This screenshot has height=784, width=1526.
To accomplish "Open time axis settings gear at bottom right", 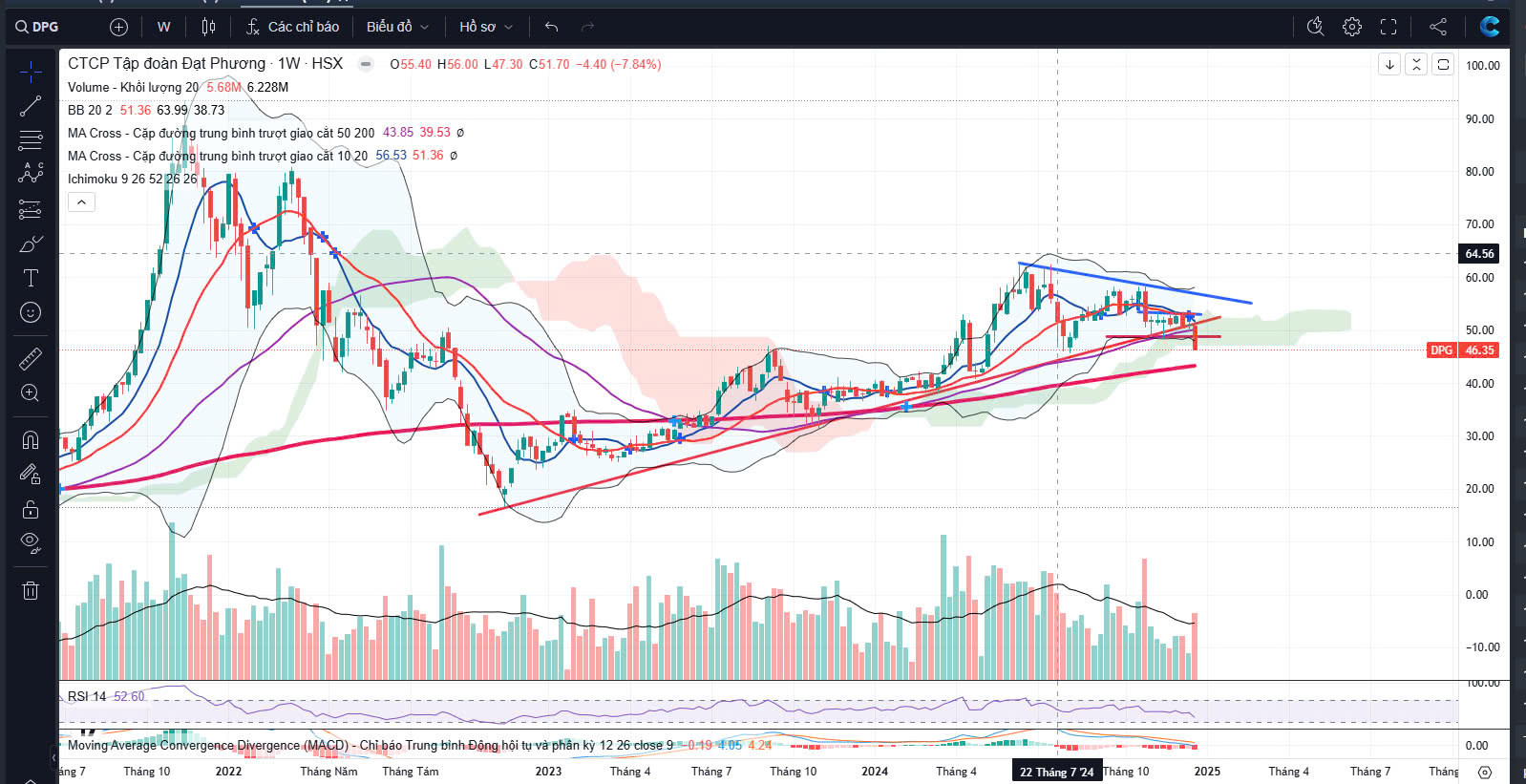I will pyautogui.click(x=1484, y=772).
